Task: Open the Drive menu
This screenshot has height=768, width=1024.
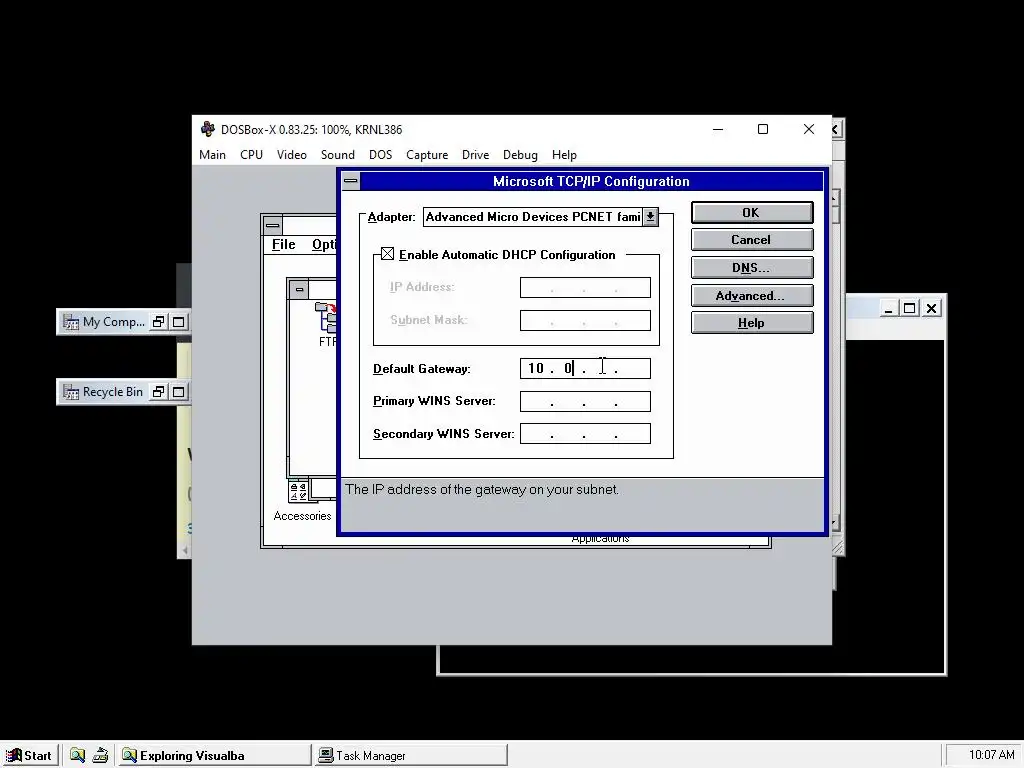Action: (475, 155)
